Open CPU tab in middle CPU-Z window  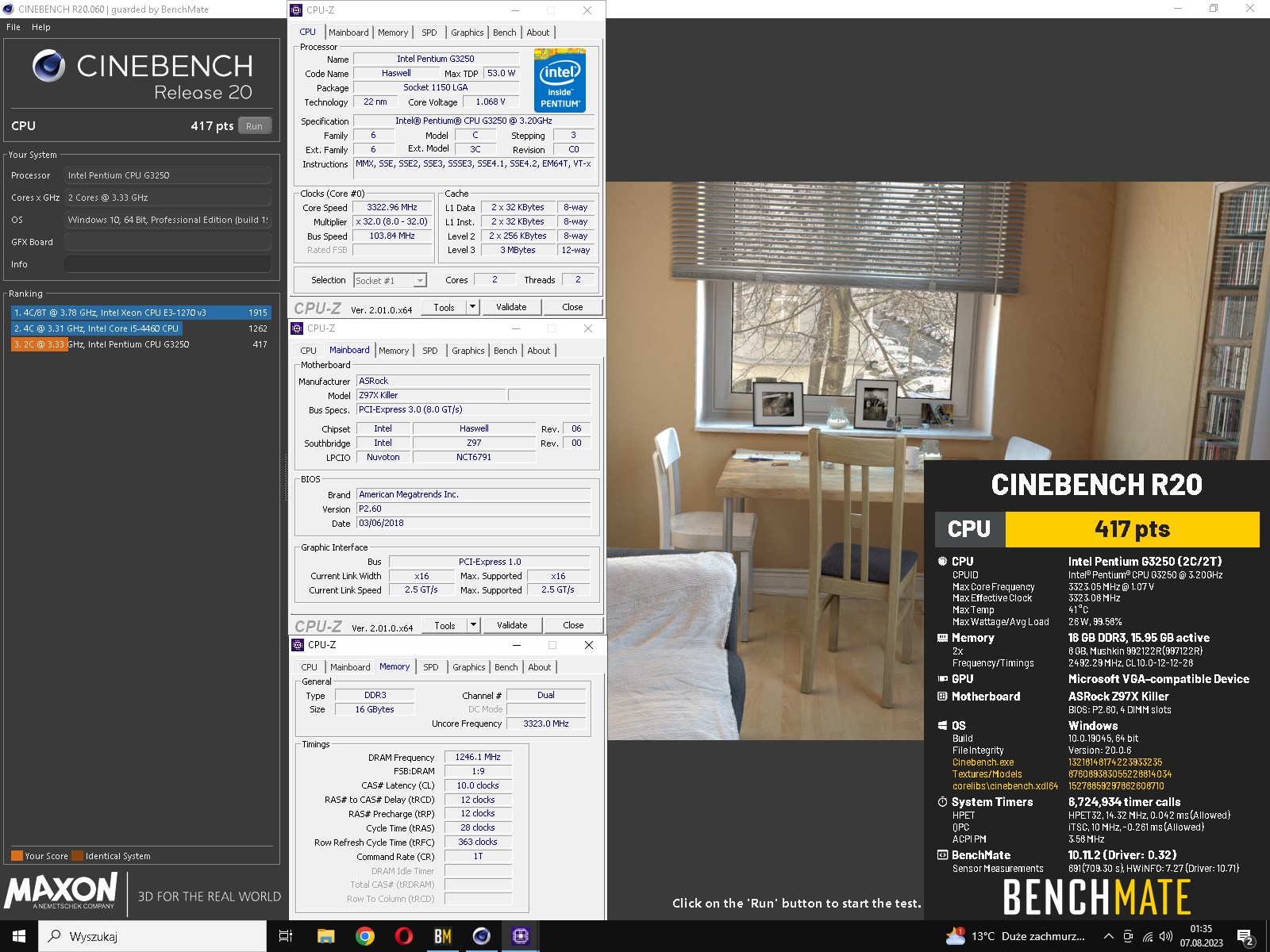[309, 351]
